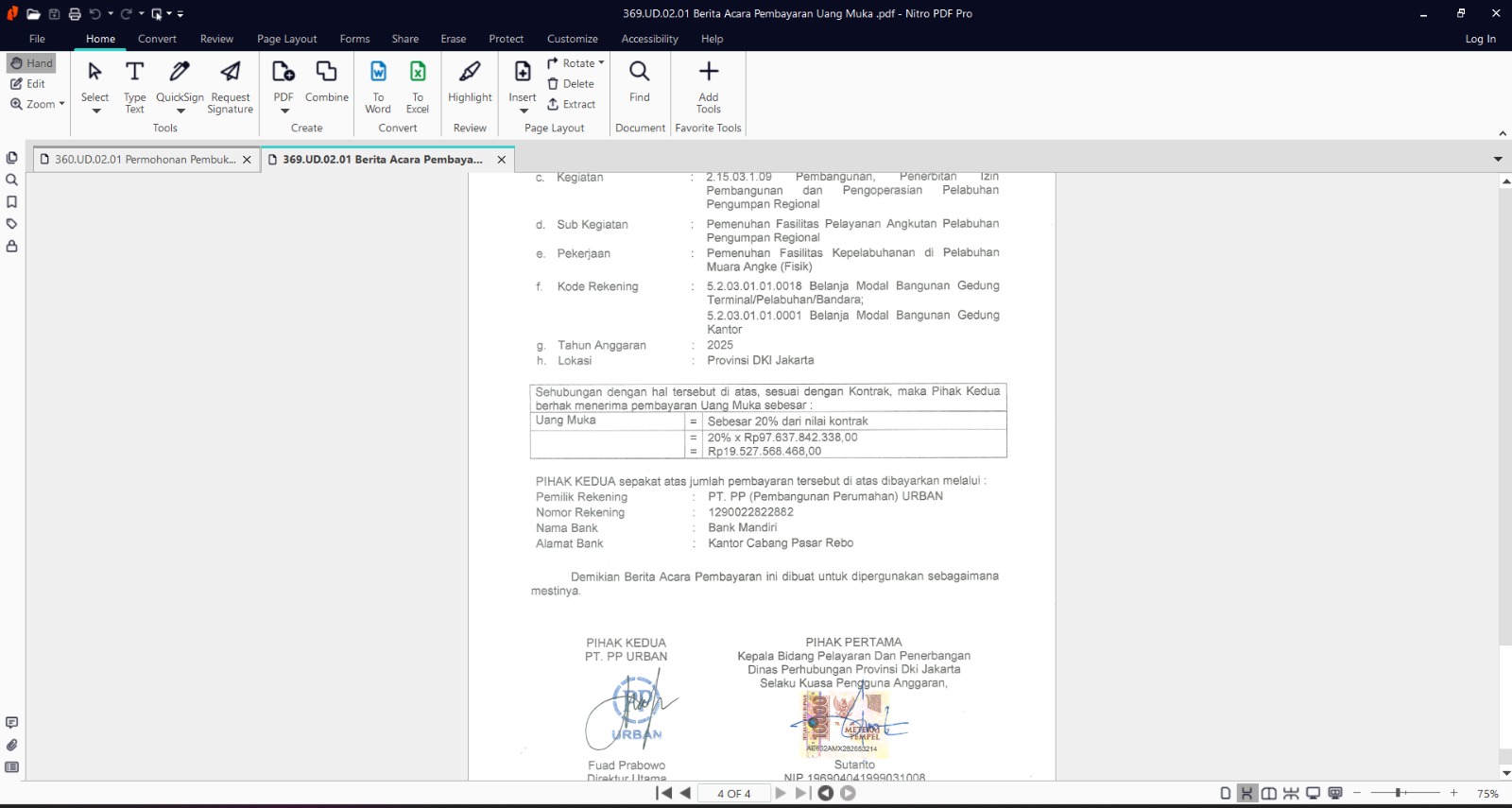Click the page number field showing 4 OF 4
This screenshot has width=1512, height=808.
point(734,794)
